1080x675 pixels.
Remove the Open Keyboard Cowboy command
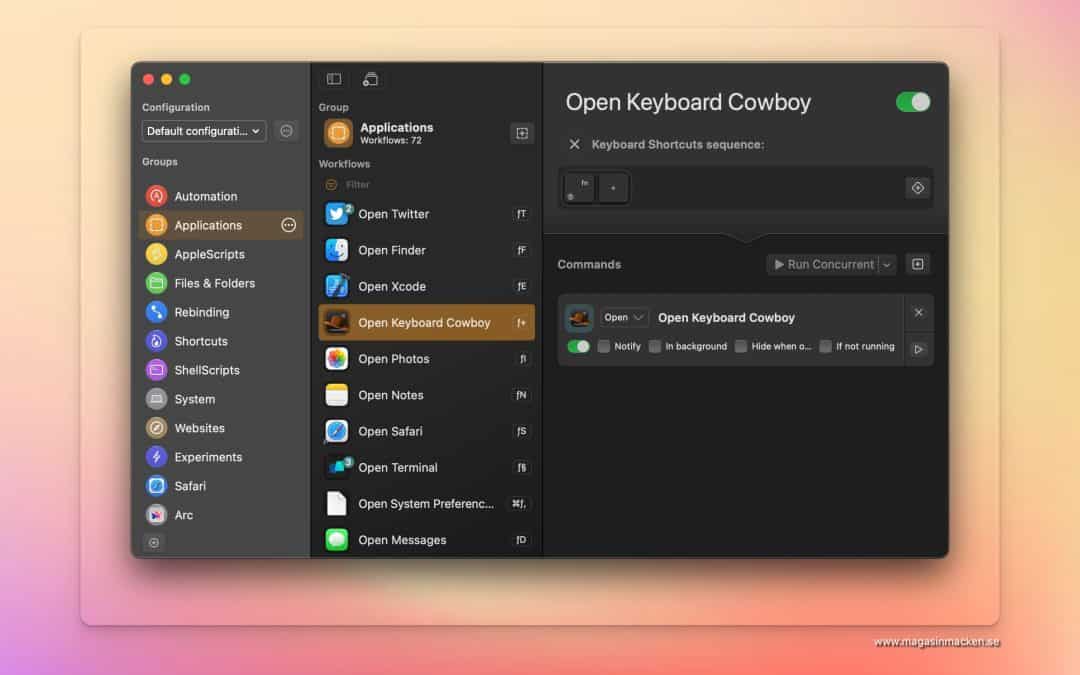[x=918, y=313]
